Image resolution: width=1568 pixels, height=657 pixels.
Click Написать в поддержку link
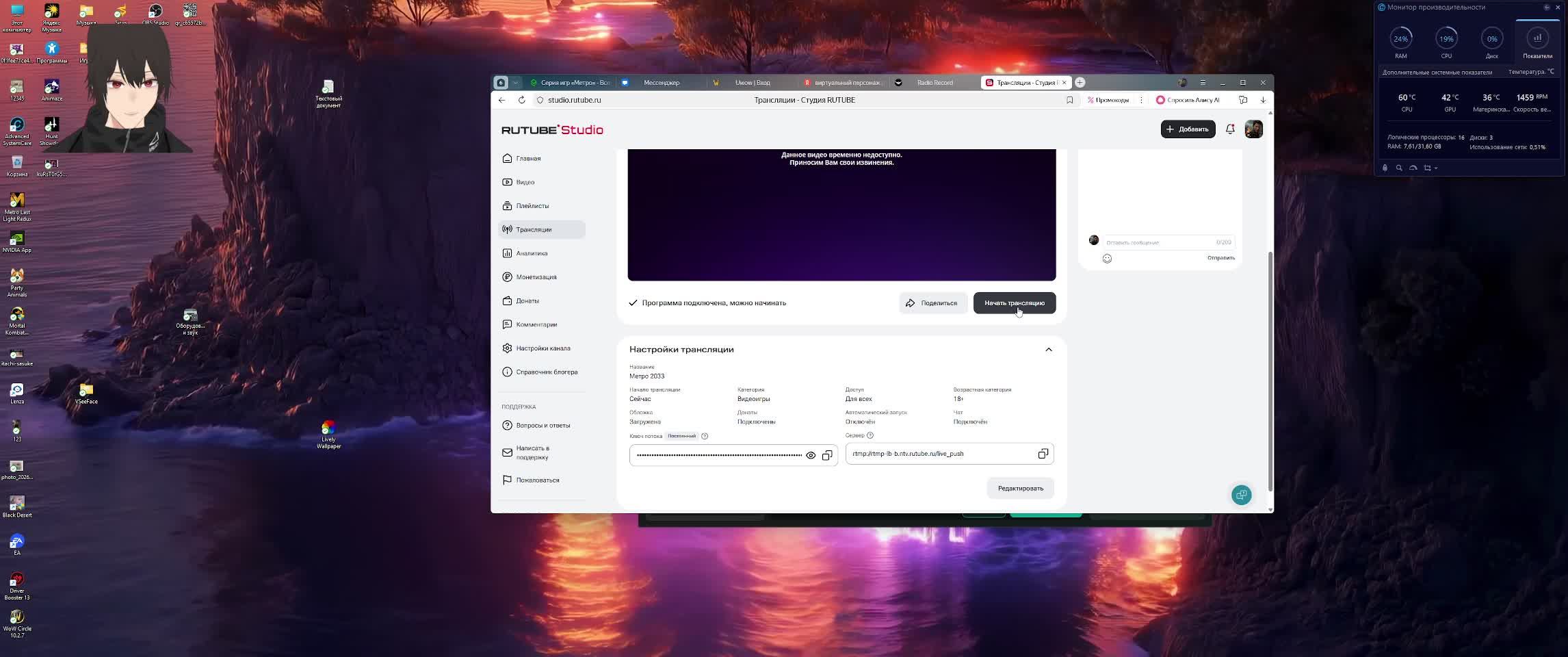[542, 452]
